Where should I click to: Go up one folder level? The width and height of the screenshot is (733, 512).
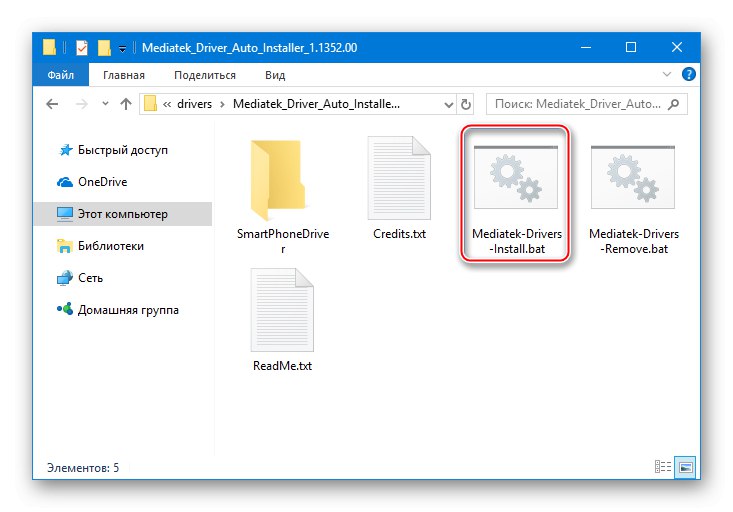[x=126, y=104]
